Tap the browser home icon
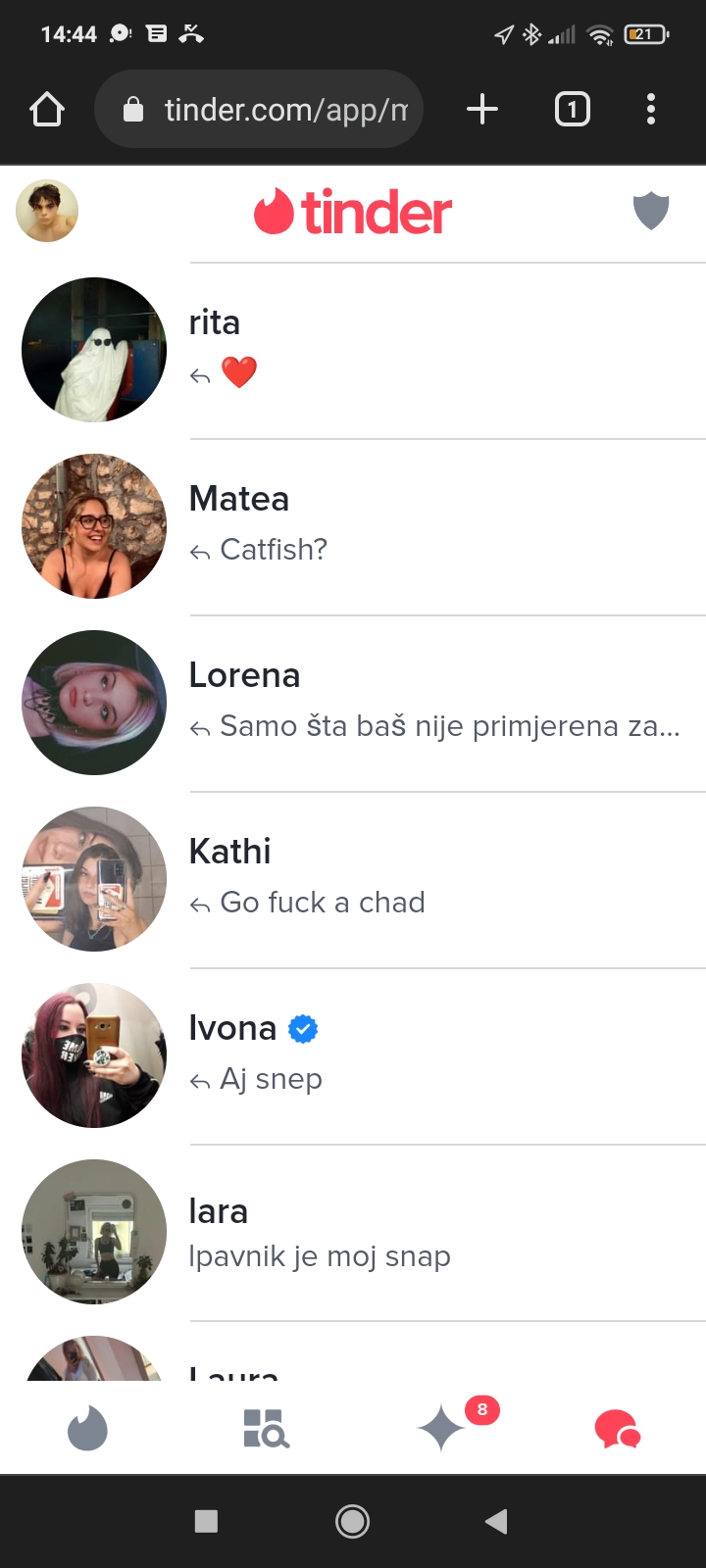Image resolution: width=706 pixels, height=1568 pixels. (x=47, y=109)
